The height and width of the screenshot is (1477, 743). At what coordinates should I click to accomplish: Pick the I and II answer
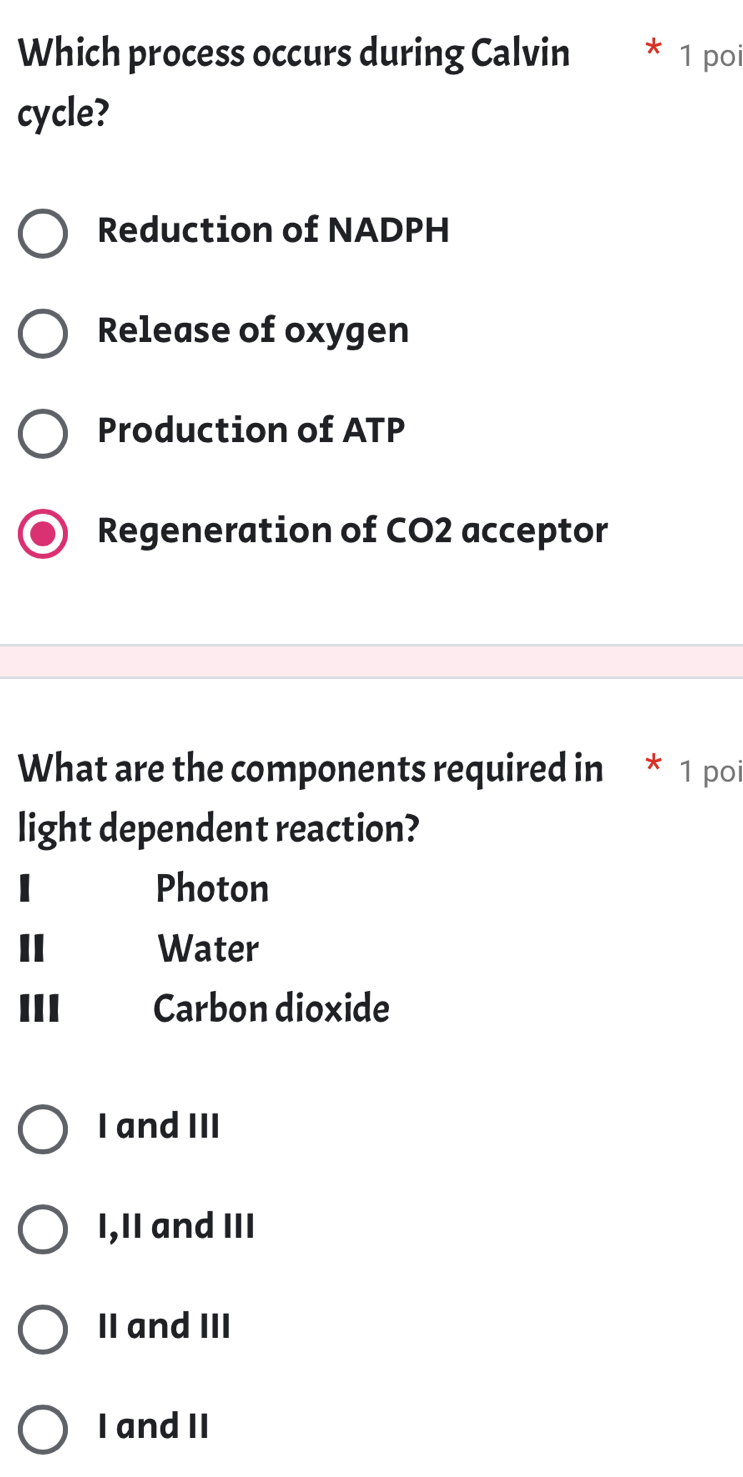[42, 1429]
